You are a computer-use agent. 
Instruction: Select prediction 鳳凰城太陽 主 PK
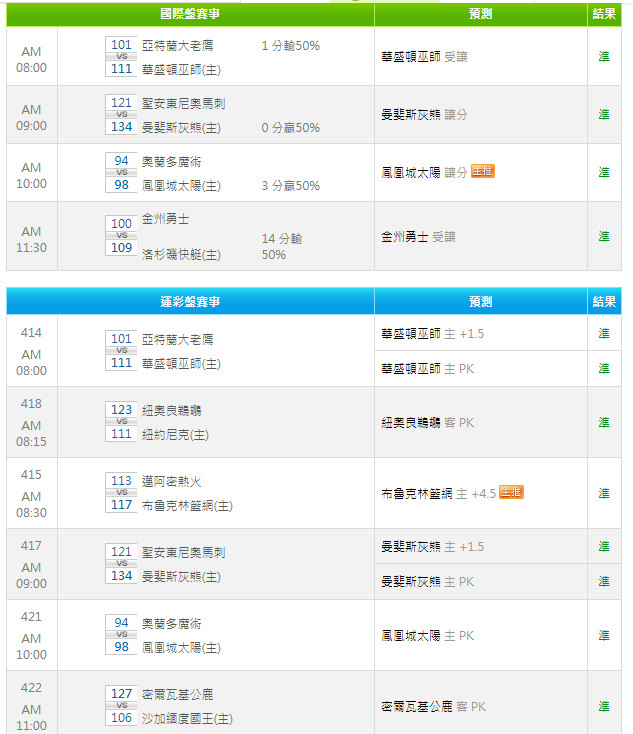pos(427,636)
